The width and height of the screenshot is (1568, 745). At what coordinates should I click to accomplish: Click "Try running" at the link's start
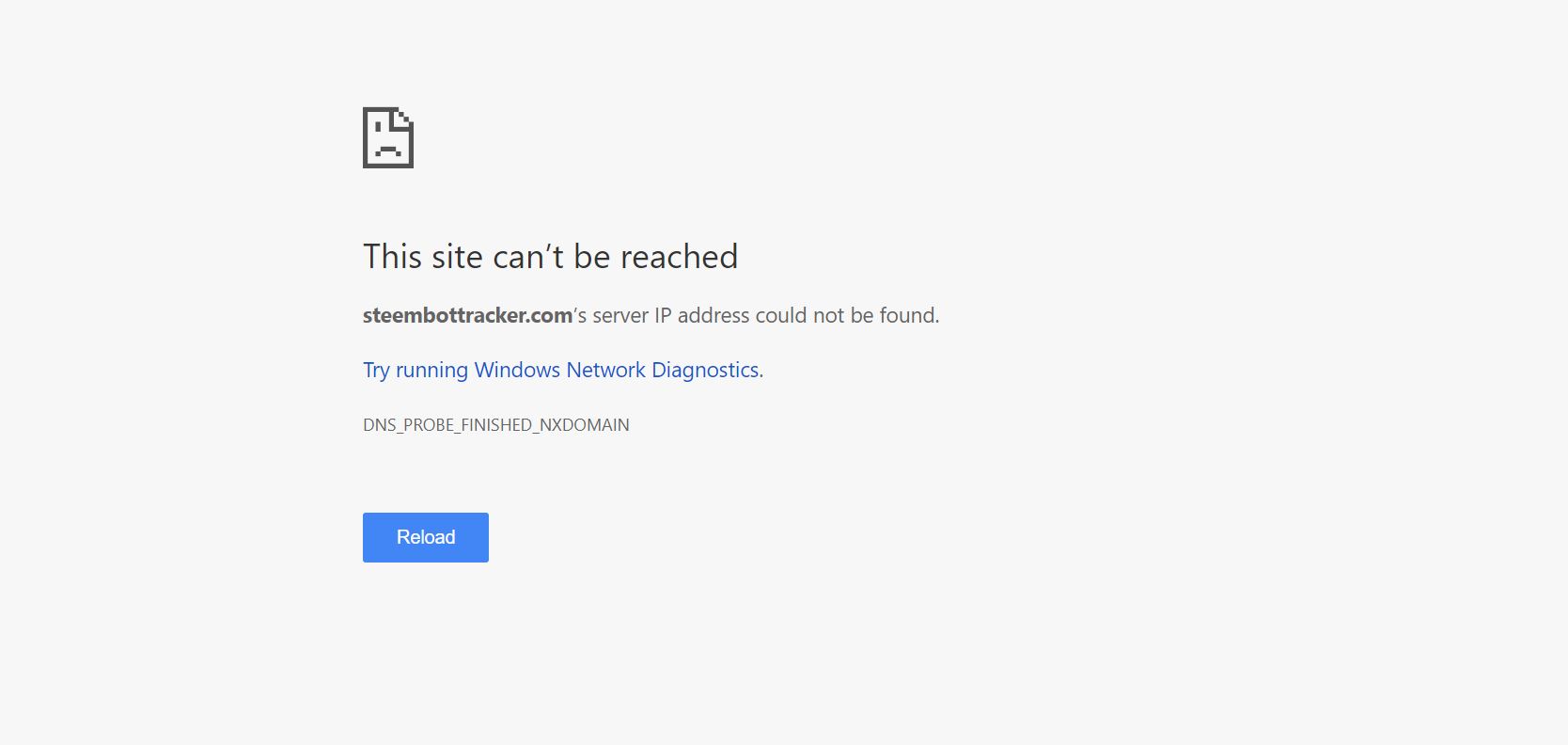pos(416,370)
